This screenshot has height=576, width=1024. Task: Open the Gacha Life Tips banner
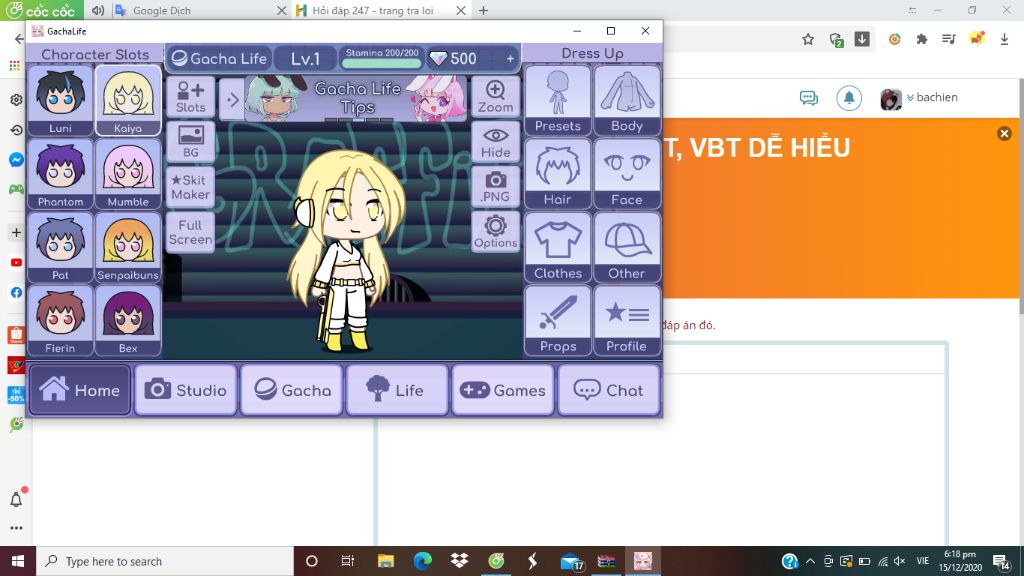click(357, 98)
